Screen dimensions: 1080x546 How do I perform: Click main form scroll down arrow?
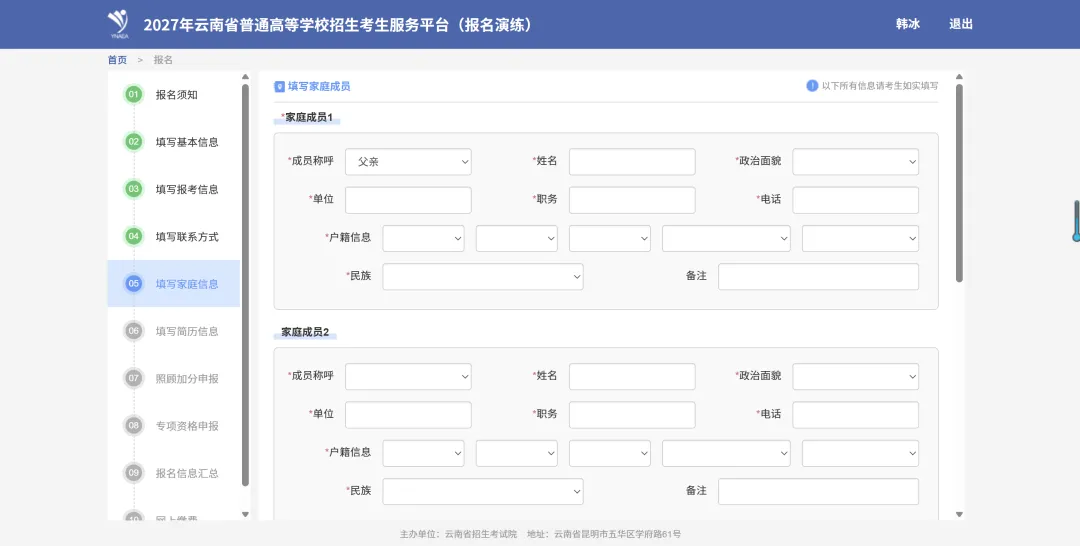[959, 514]
